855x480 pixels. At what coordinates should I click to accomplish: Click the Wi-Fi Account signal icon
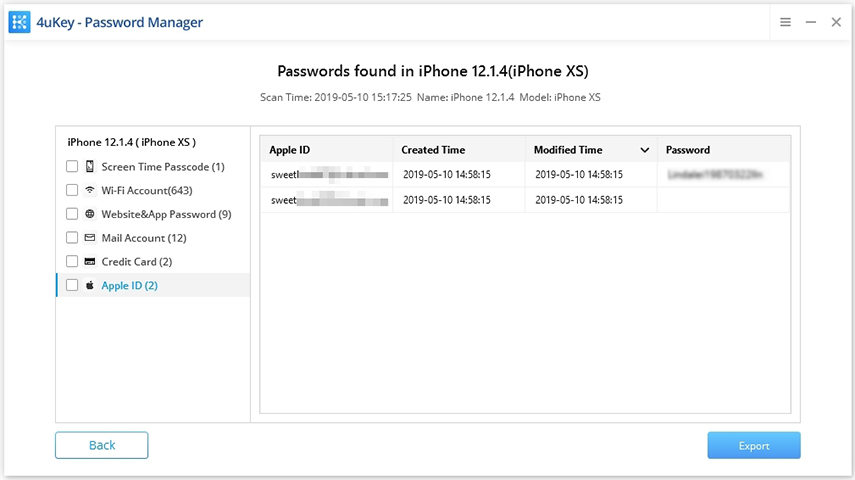(90, 190)
